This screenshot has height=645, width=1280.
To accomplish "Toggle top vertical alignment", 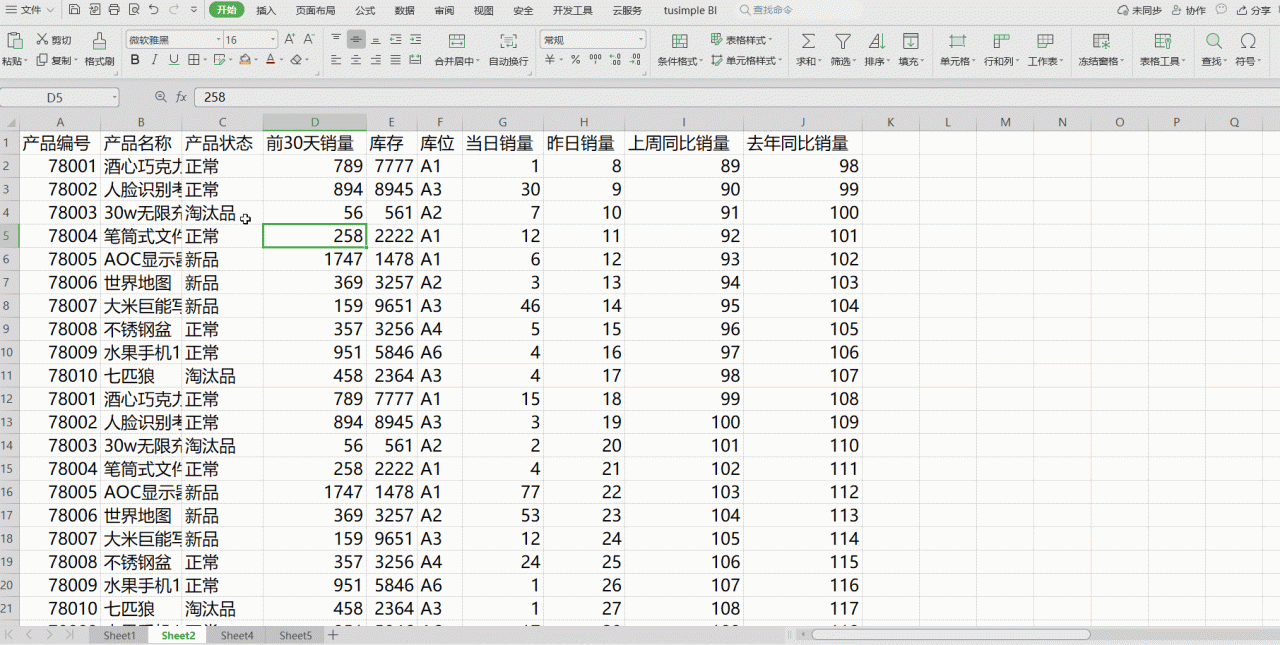I will [336, 40].
